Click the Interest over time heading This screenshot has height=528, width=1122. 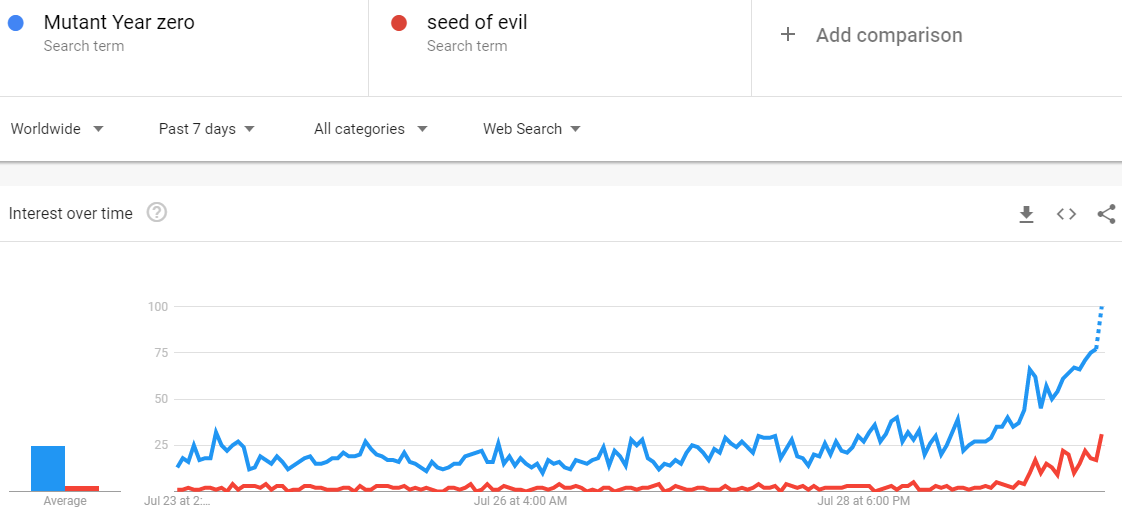coord(71,213)
